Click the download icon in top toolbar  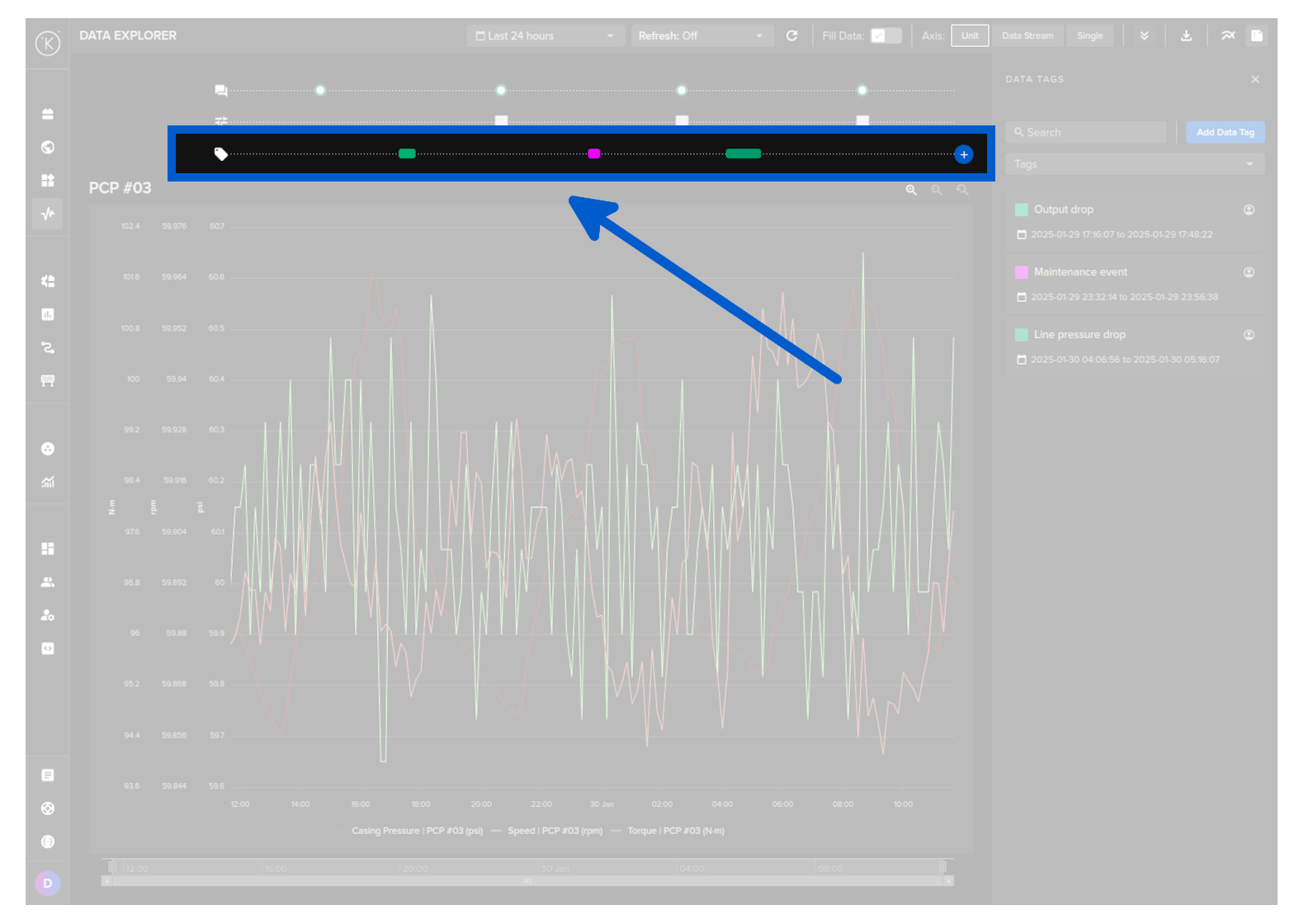[x=1186, y=35]
